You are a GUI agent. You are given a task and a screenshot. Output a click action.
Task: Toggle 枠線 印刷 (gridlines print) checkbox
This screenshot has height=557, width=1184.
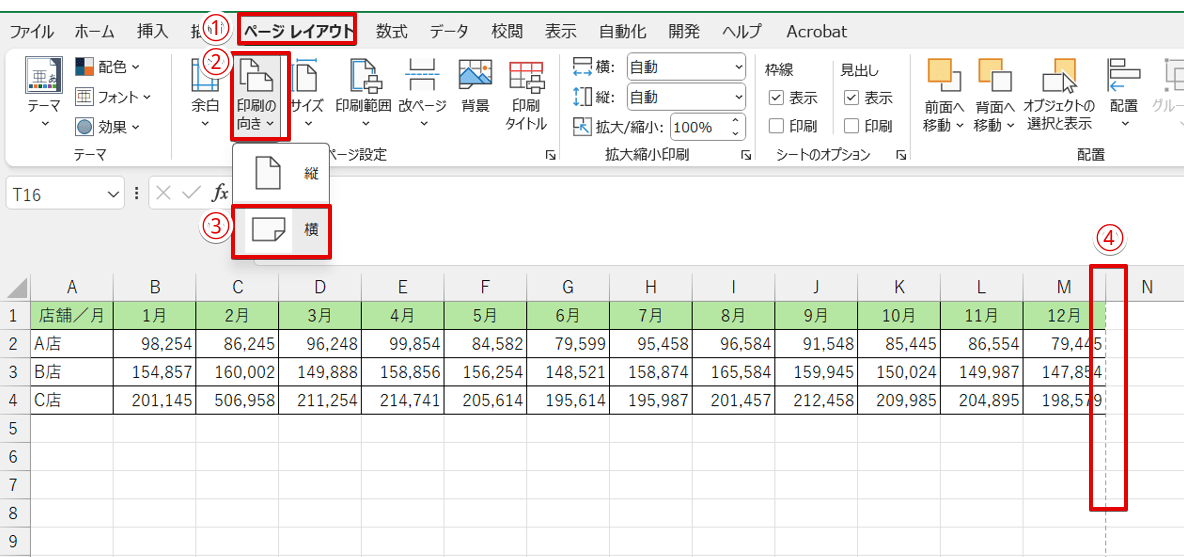pos(775,125)
